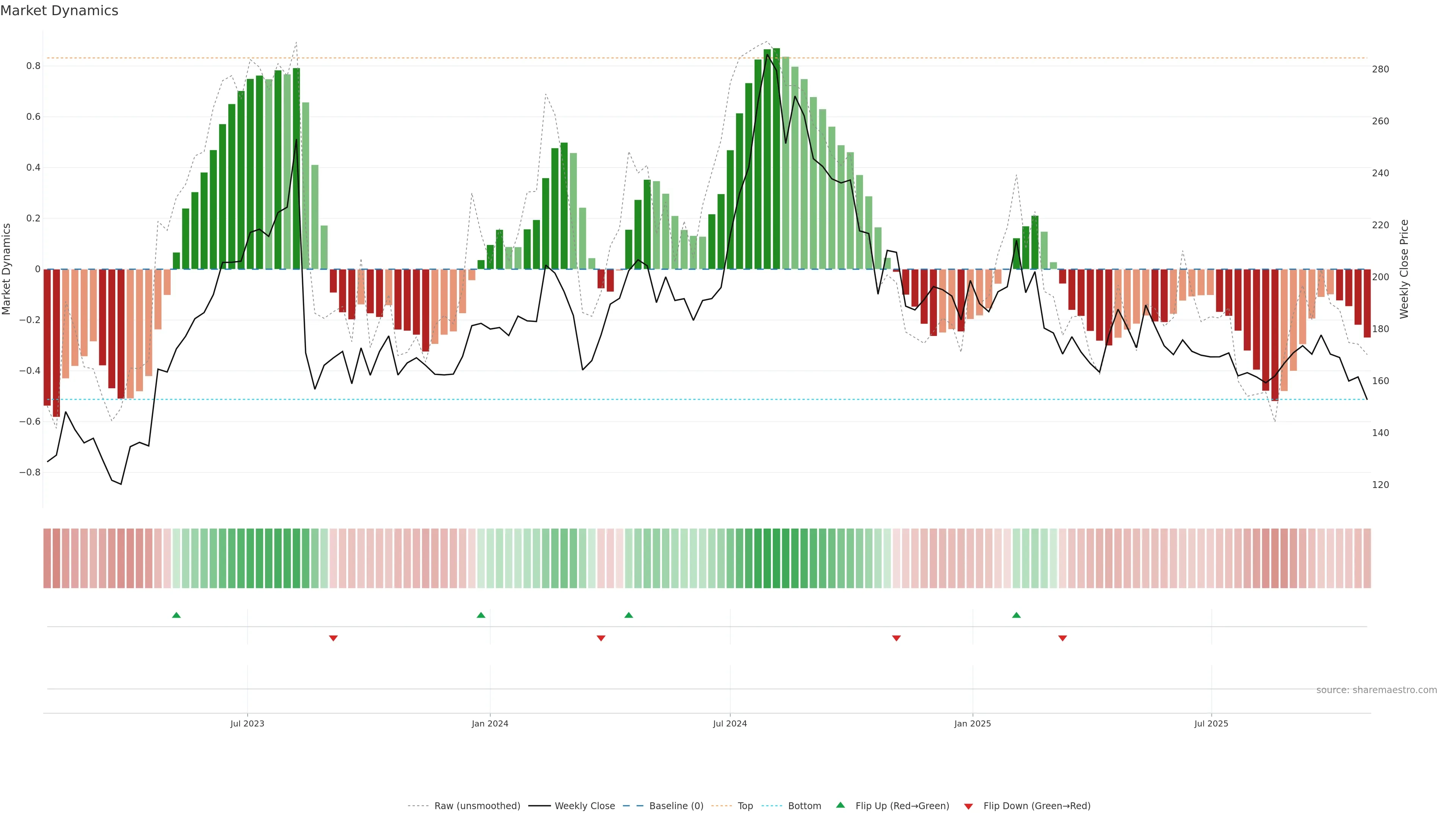Click the Flip Down red triangle legend icon
1456x819 pixels.
(968, 806)
